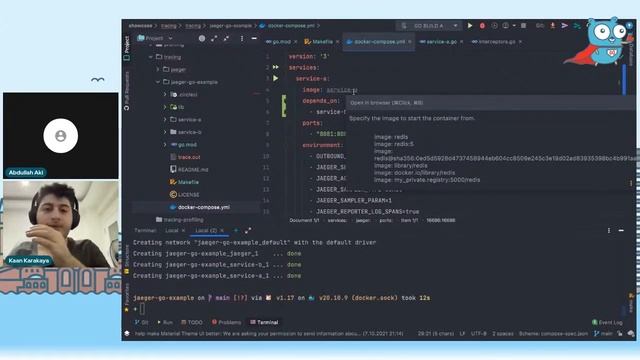Open the Pull Requests side tool window
640x360 pixels.
(x=127, y=91)
